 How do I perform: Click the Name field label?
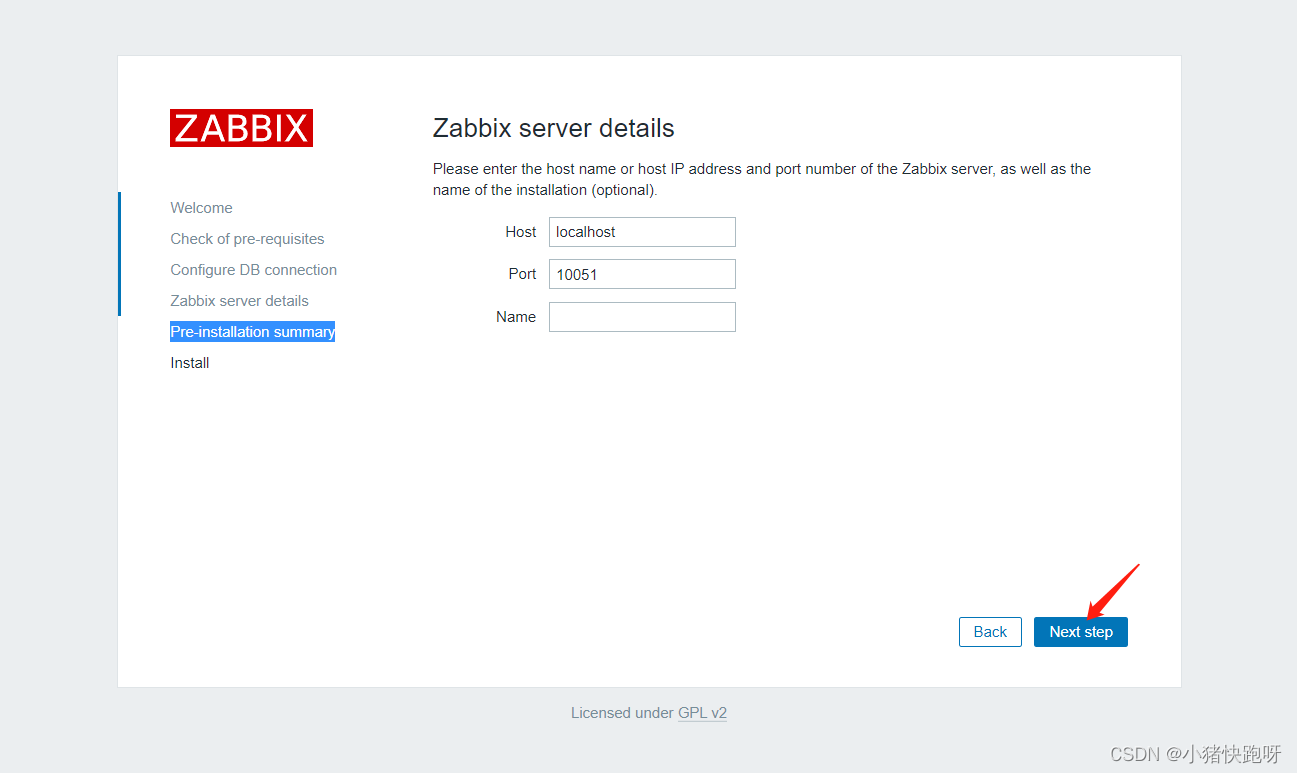click(516, 316)
